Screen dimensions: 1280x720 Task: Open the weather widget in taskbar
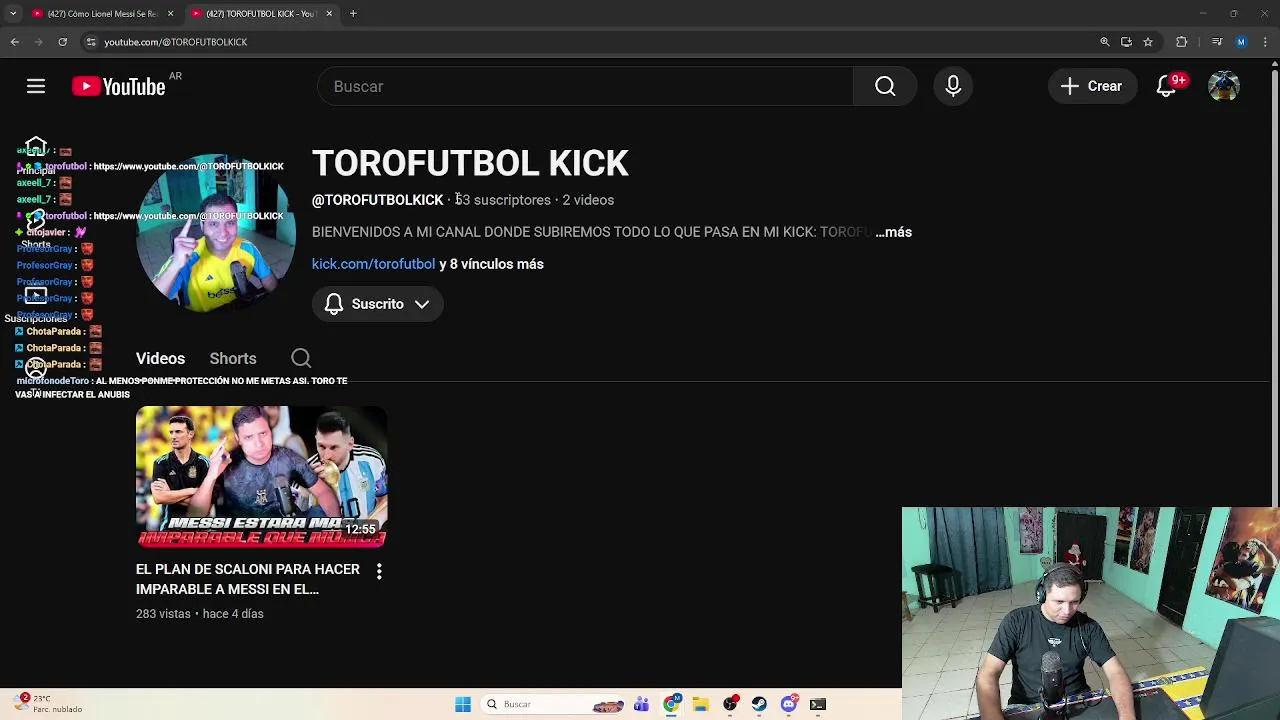48,704
